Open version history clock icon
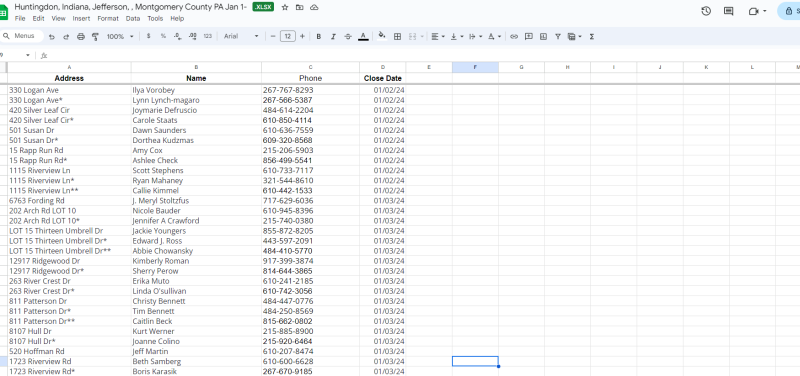 pos(706,11)
